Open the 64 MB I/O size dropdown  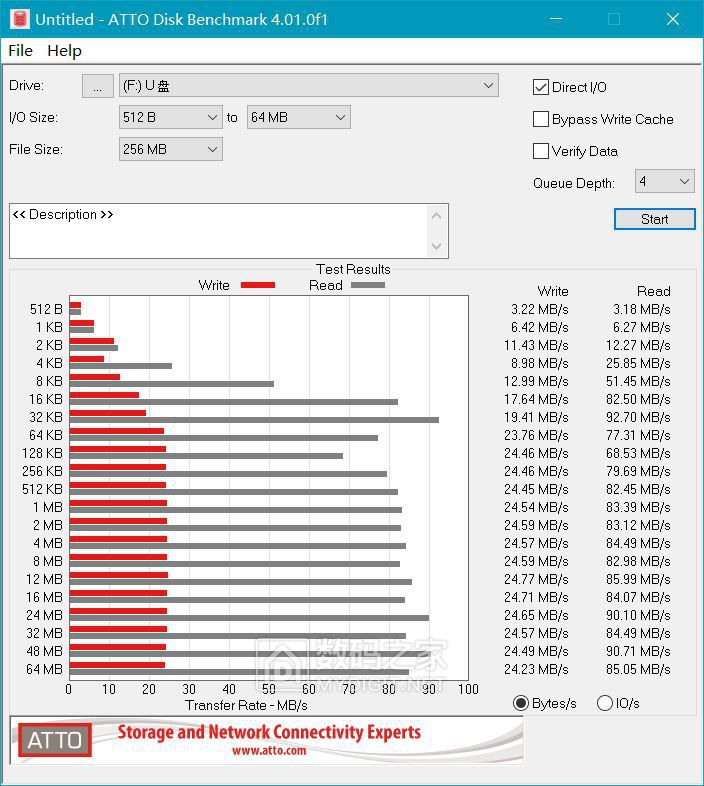tap(298, 117)
